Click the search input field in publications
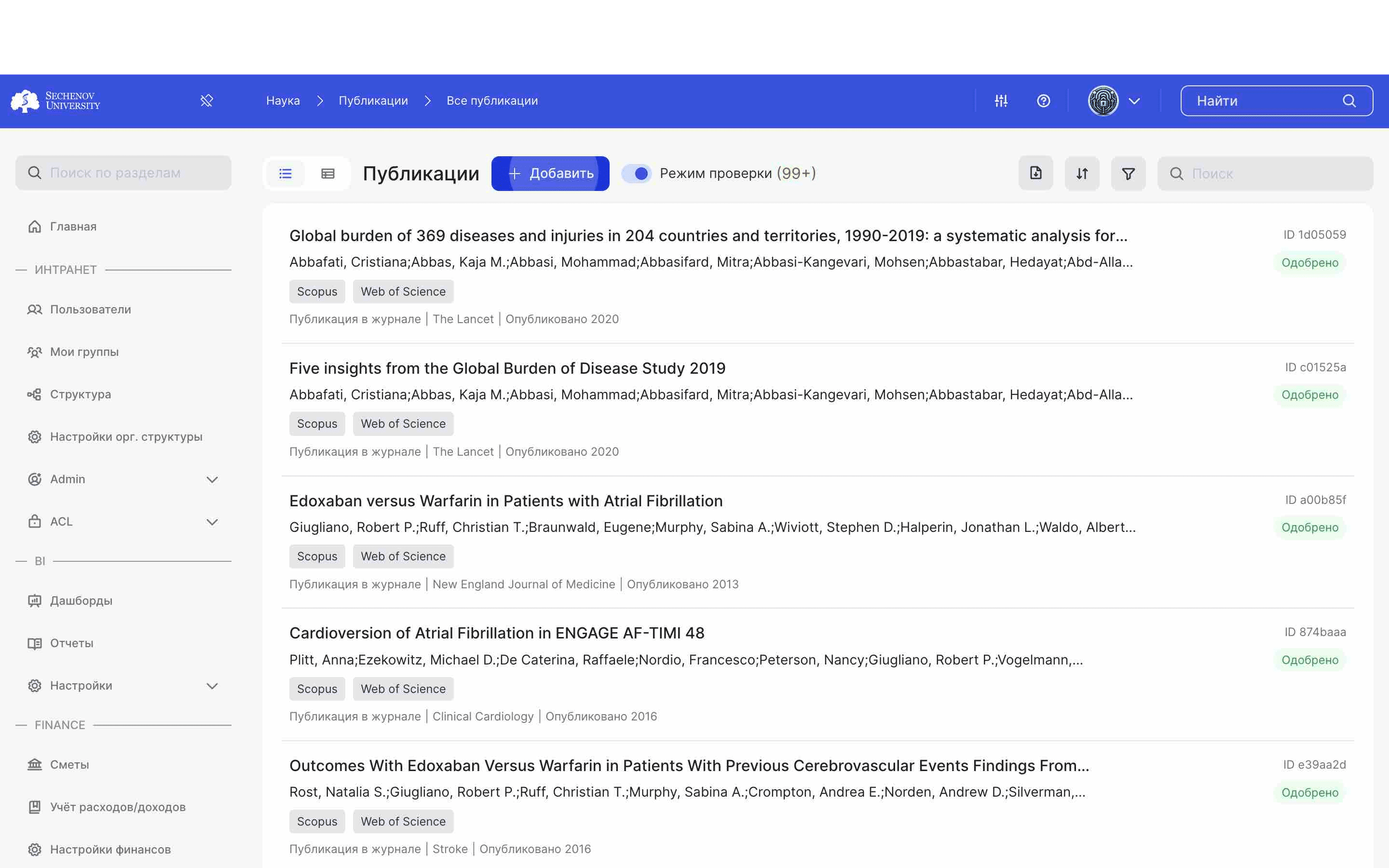 (1265, 173)
